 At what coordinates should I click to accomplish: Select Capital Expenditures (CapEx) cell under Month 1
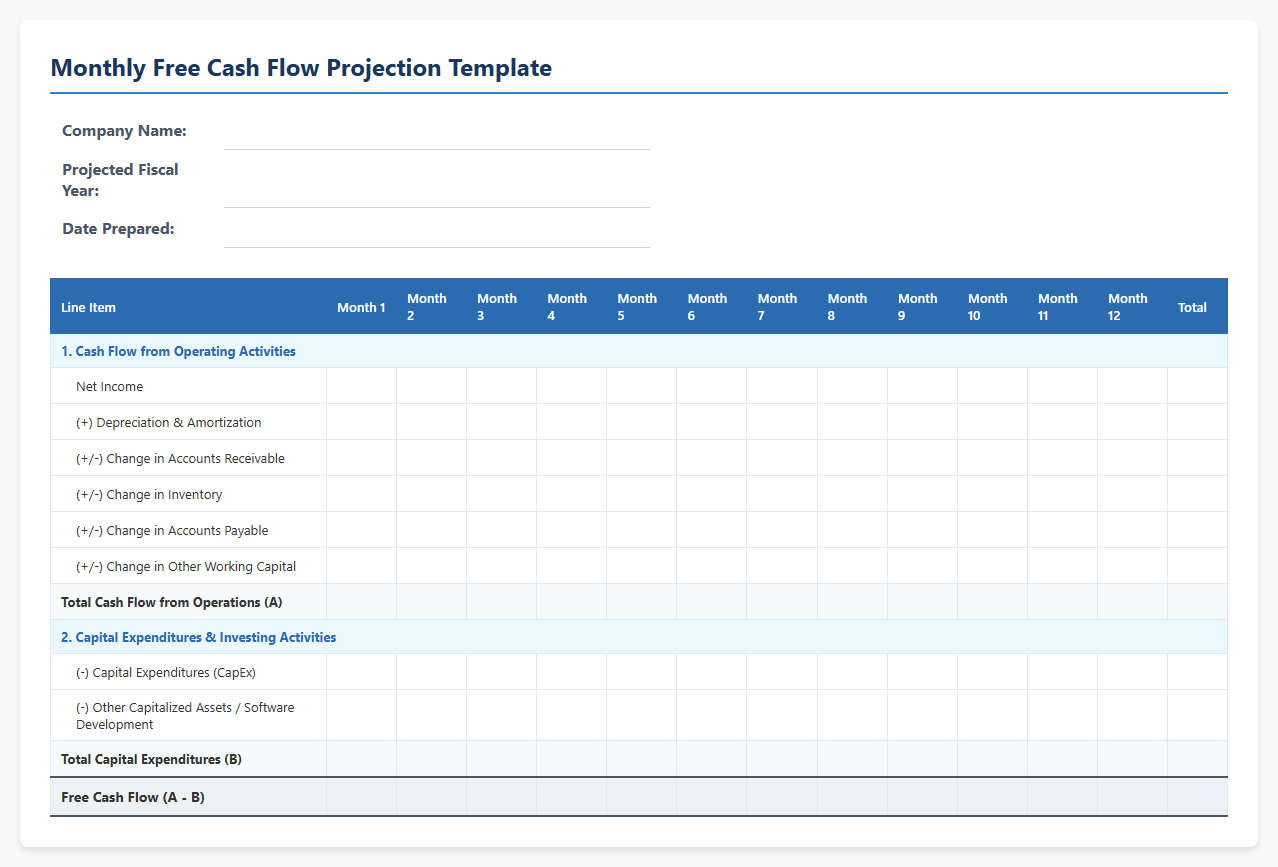point(361,672)
